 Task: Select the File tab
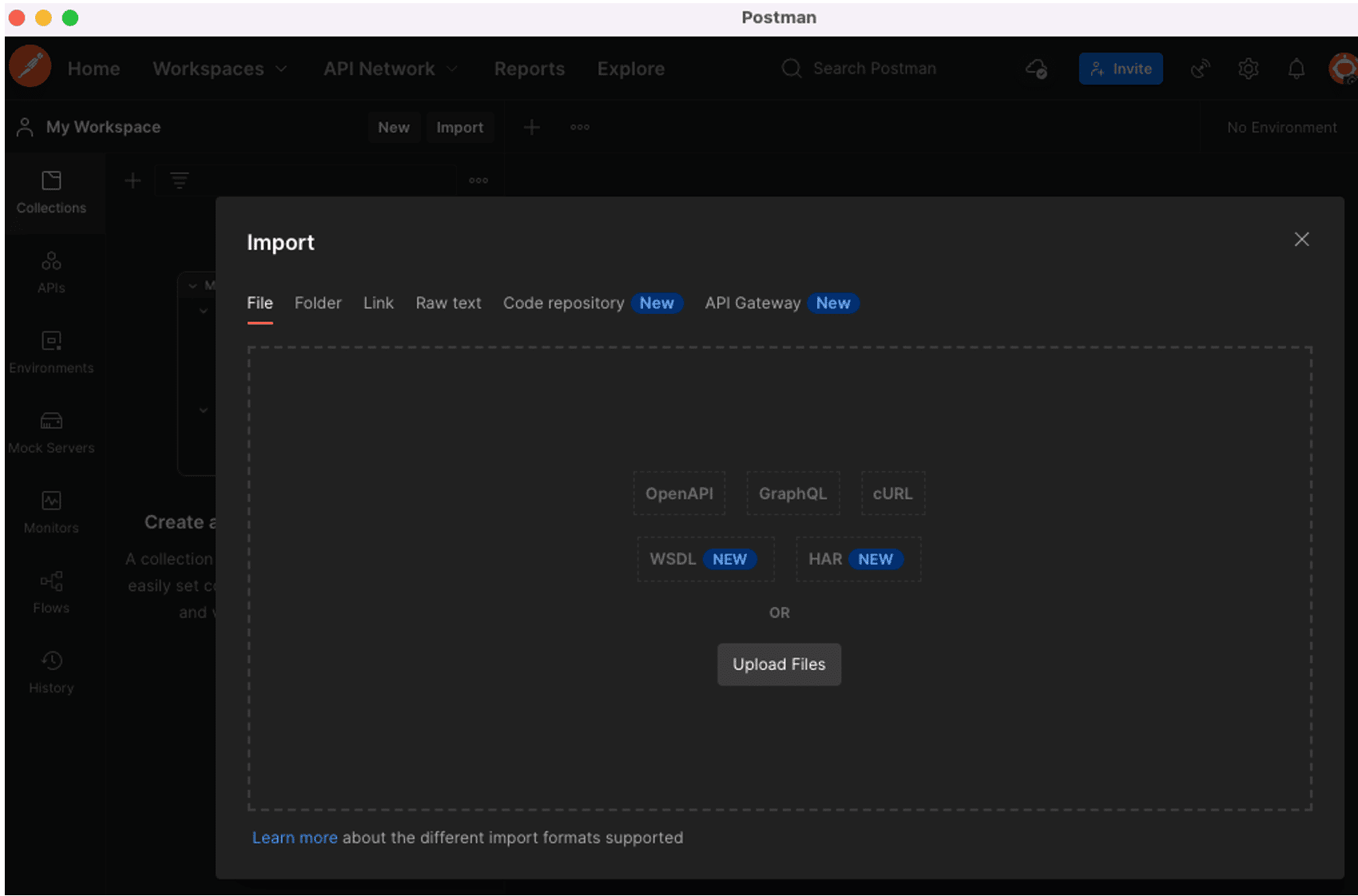260,303
